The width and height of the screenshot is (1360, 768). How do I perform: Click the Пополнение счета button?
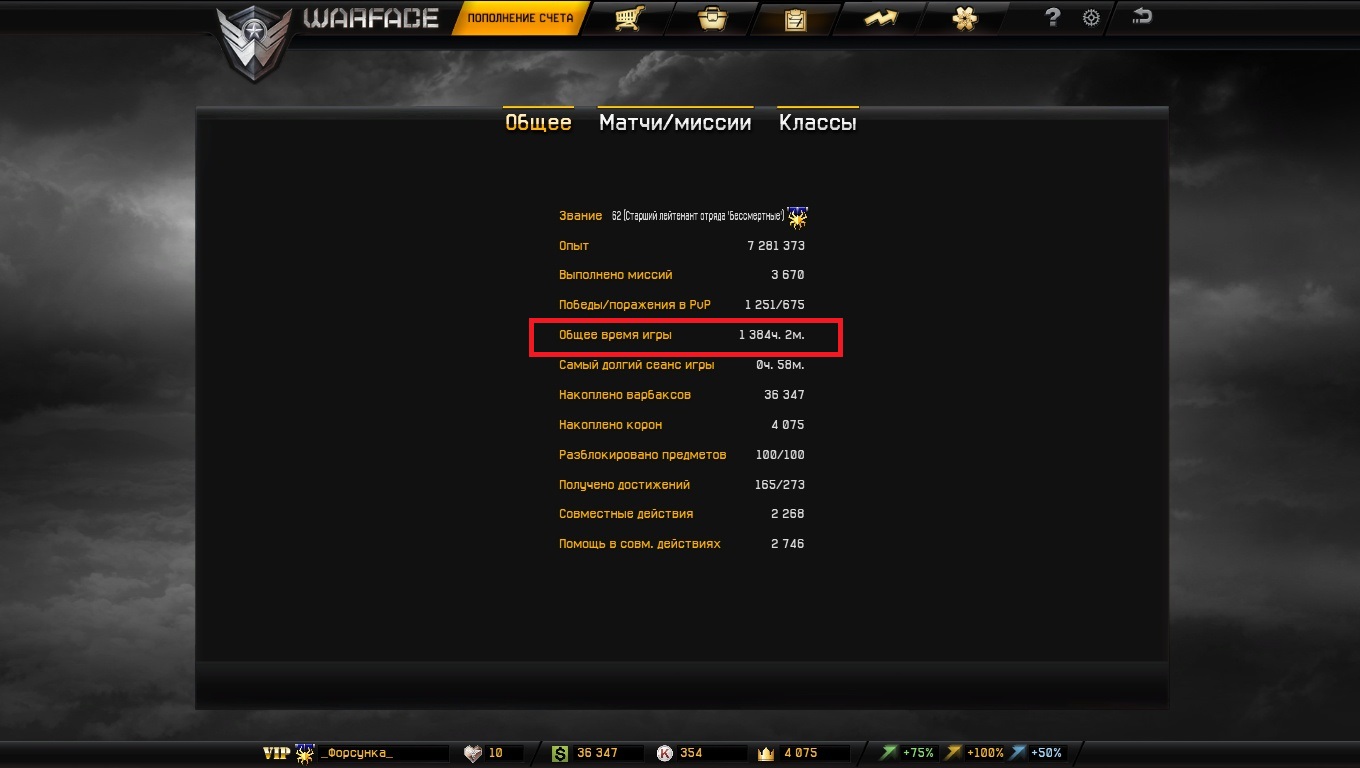520,18
